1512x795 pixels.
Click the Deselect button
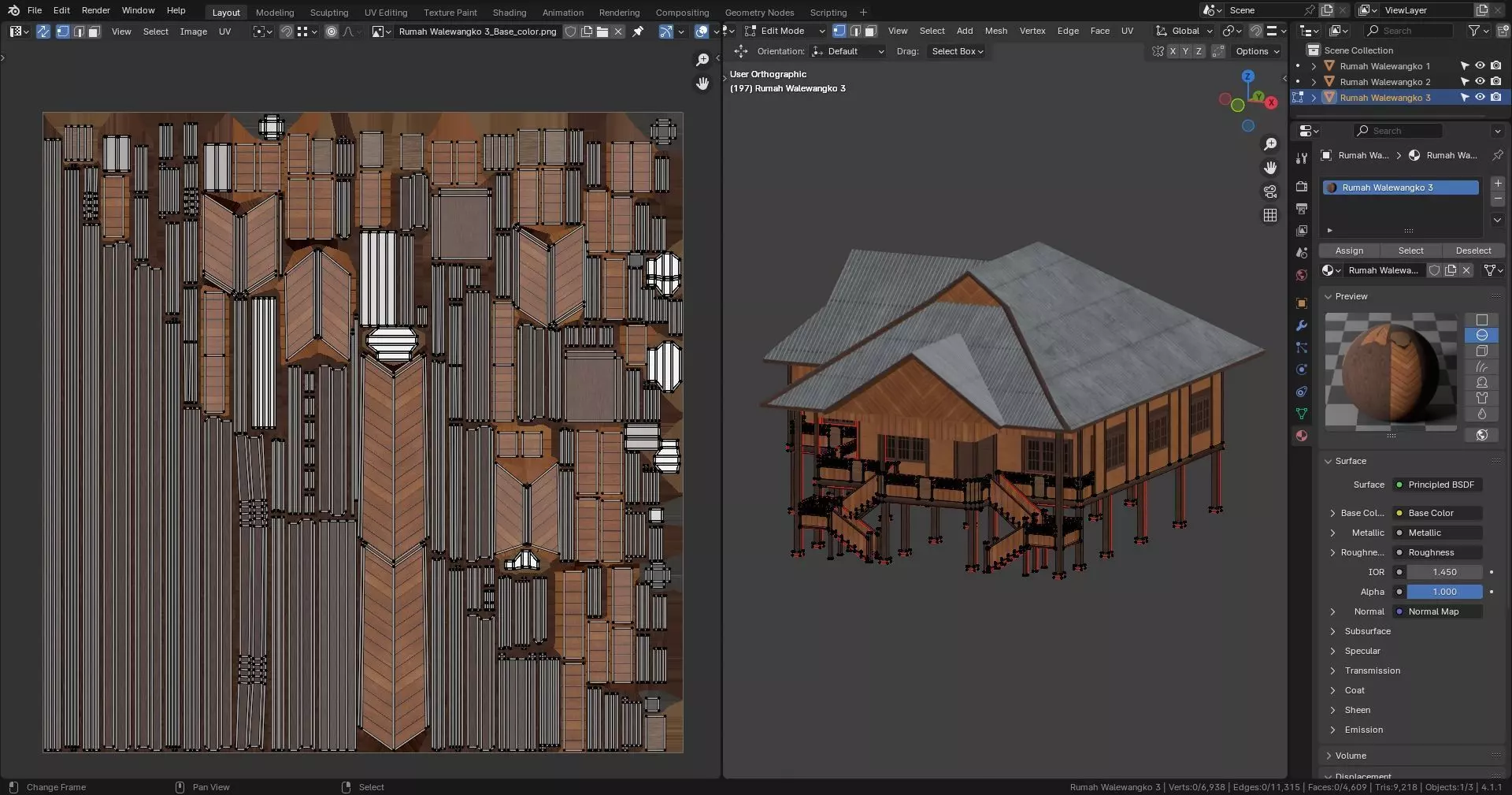[1473, 251]
